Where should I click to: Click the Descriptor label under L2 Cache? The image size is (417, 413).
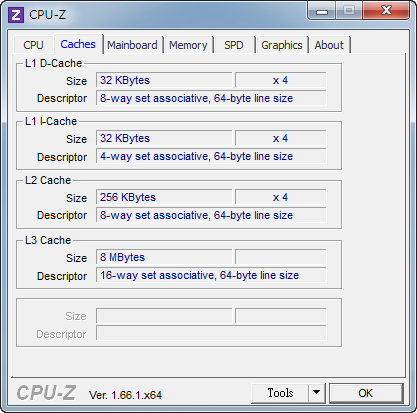[62, 215]
